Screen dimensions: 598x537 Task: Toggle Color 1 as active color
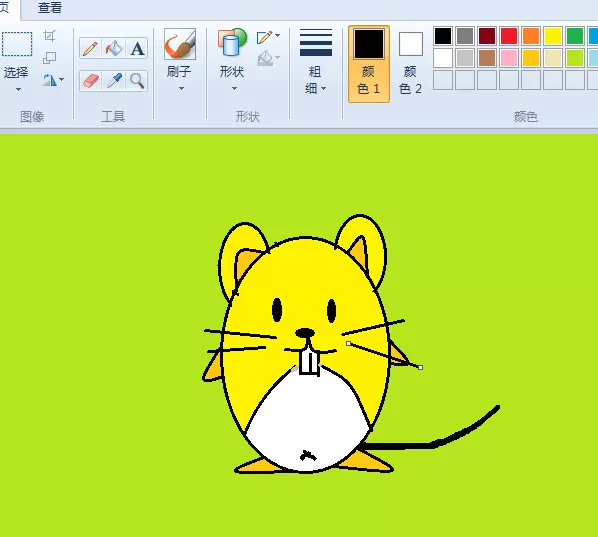pyautogui.click(x=369, y=64)
